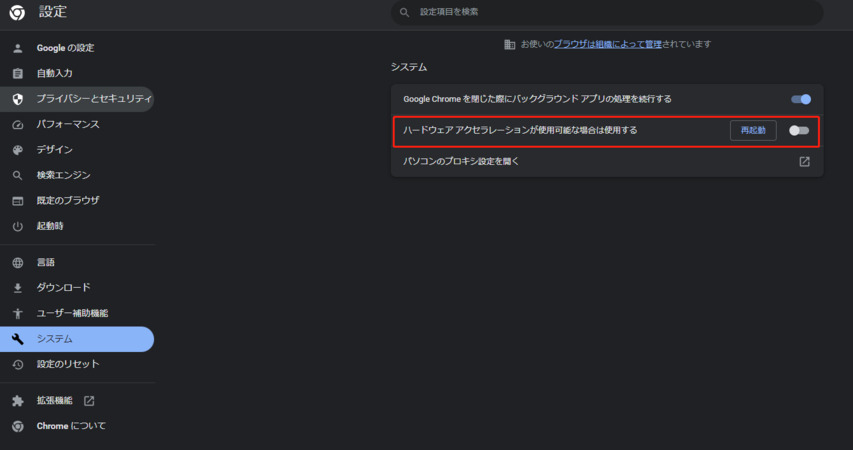This screenshot has width=853, height=450.
Task: Click the person icon for Google の設定
Action: [17, 48]
